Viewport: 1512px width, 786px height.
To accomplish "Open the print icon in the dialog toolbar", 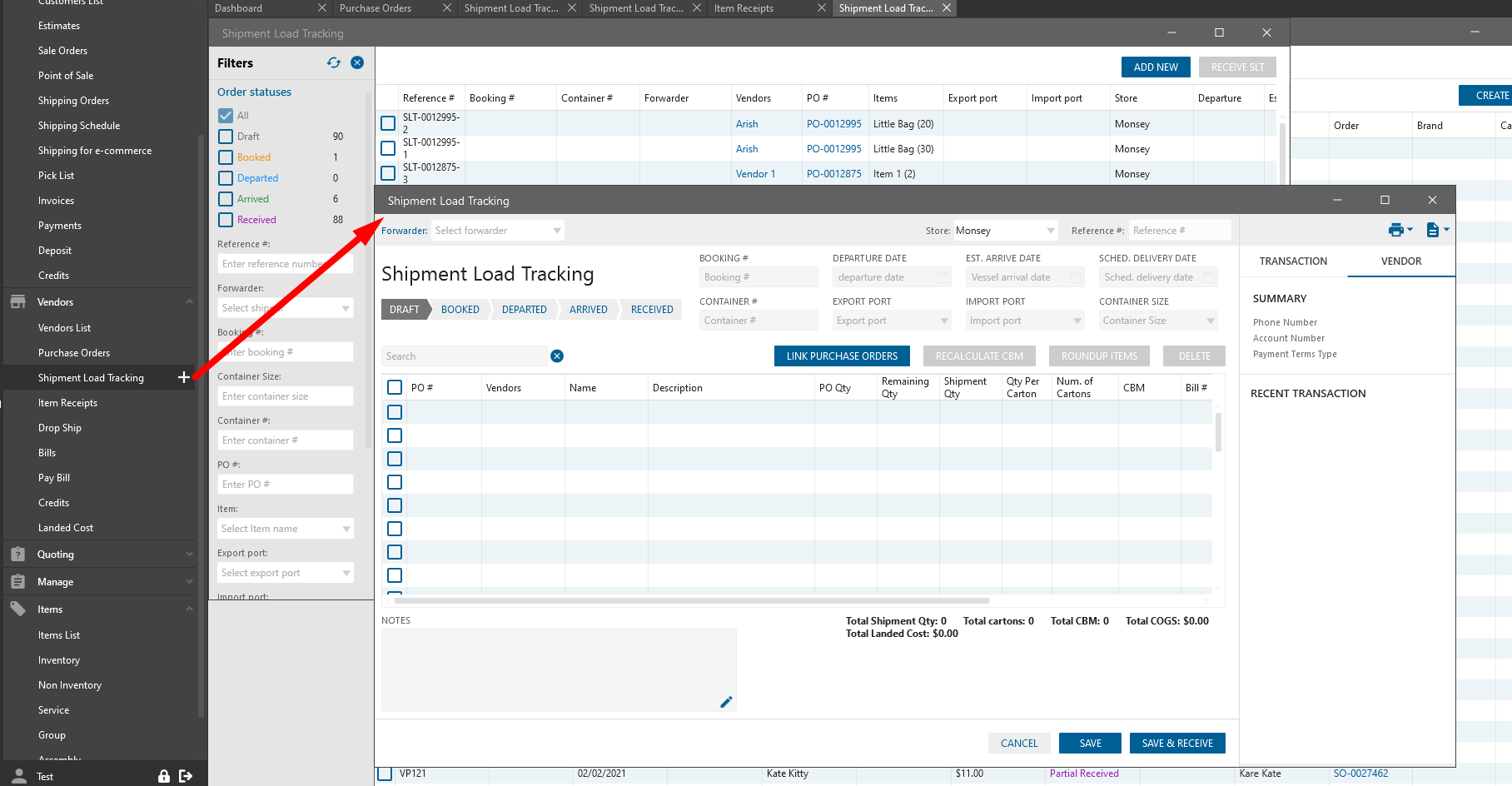I will (1396, 230).
